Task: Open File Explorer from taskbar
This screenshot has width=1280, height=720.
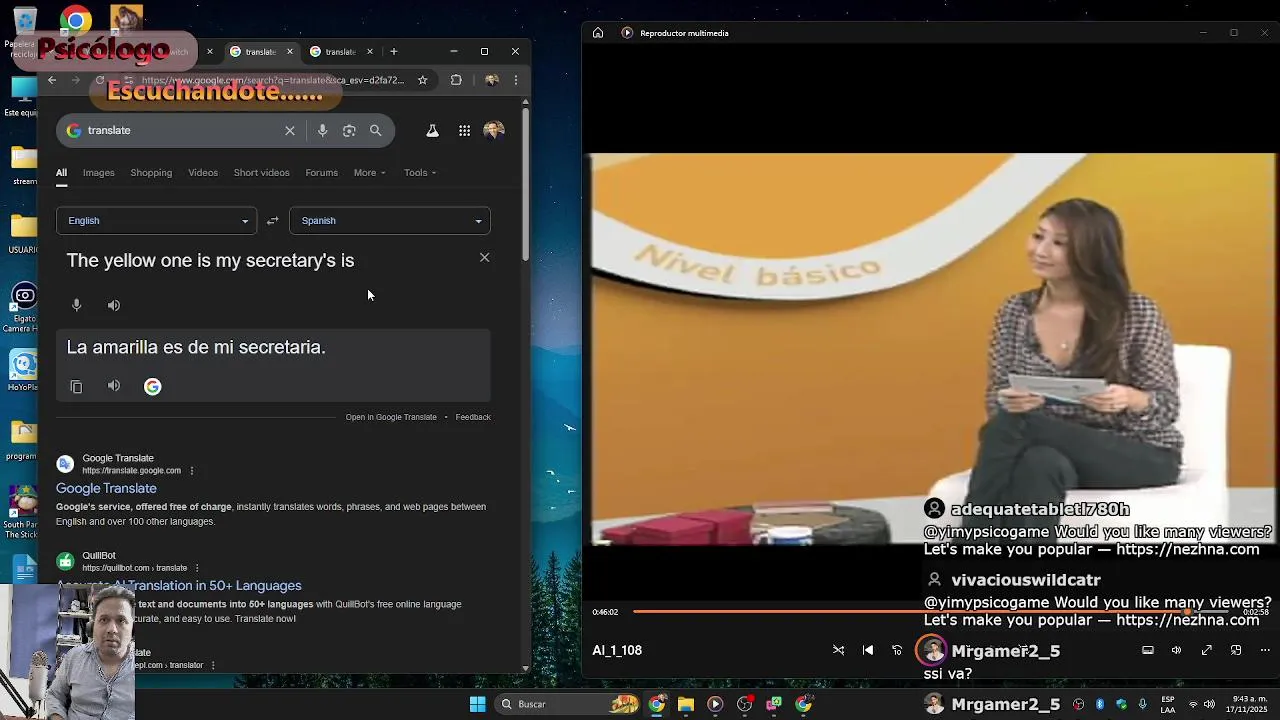Action: point(686,704)
